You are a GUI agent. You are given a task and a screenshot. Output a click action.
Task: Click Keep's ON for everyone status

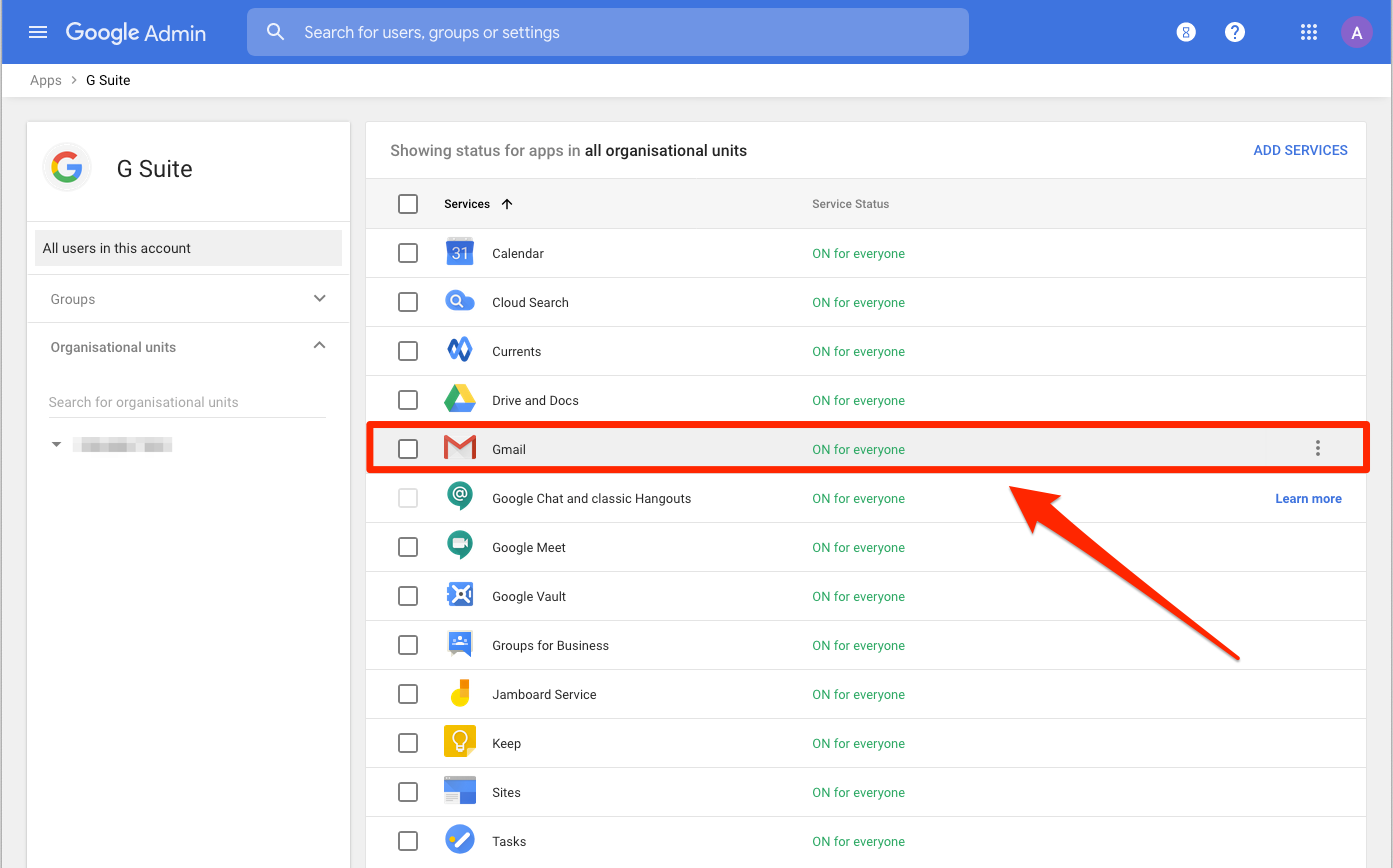pos(858,743)
